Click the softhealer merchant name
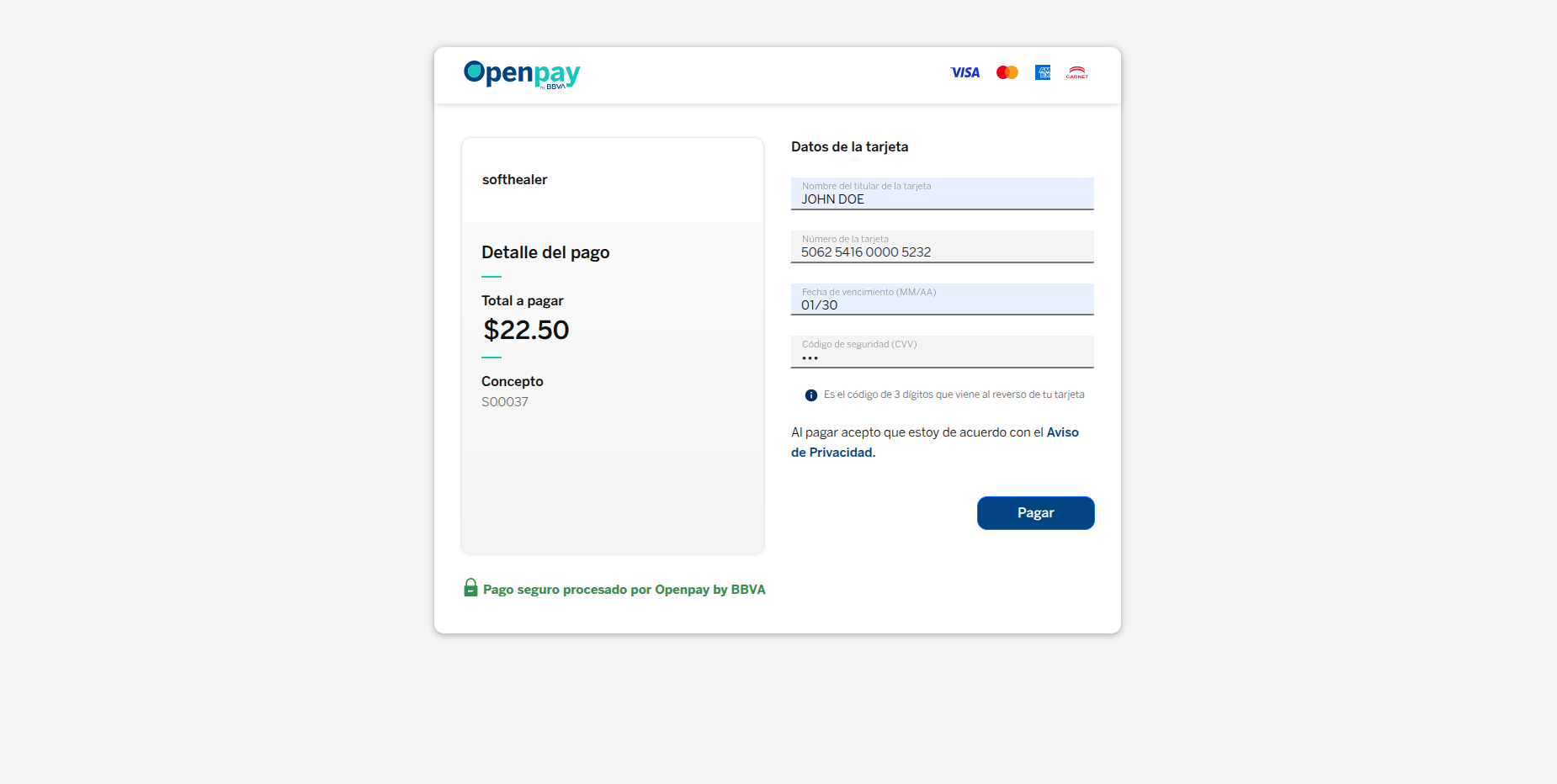 click(x=514, y=180)
